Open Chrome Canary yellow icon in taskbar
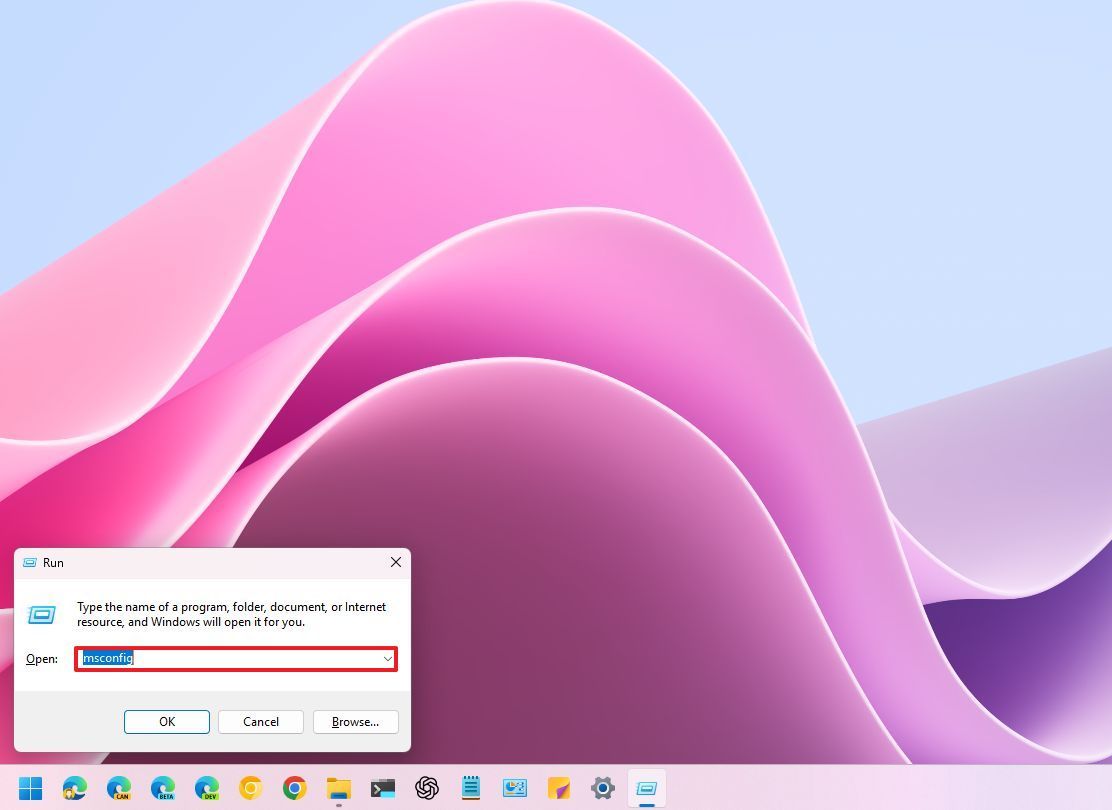This screenshot has height=810, width=1112. (x=250, y=788)
